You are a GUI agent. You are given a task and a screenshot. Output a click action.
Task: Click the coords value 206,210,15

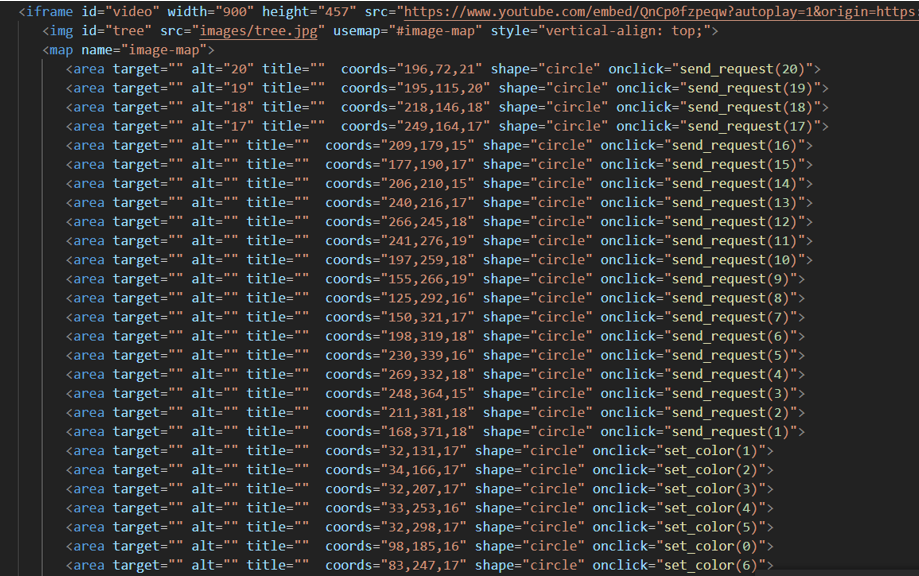point(427,184)
